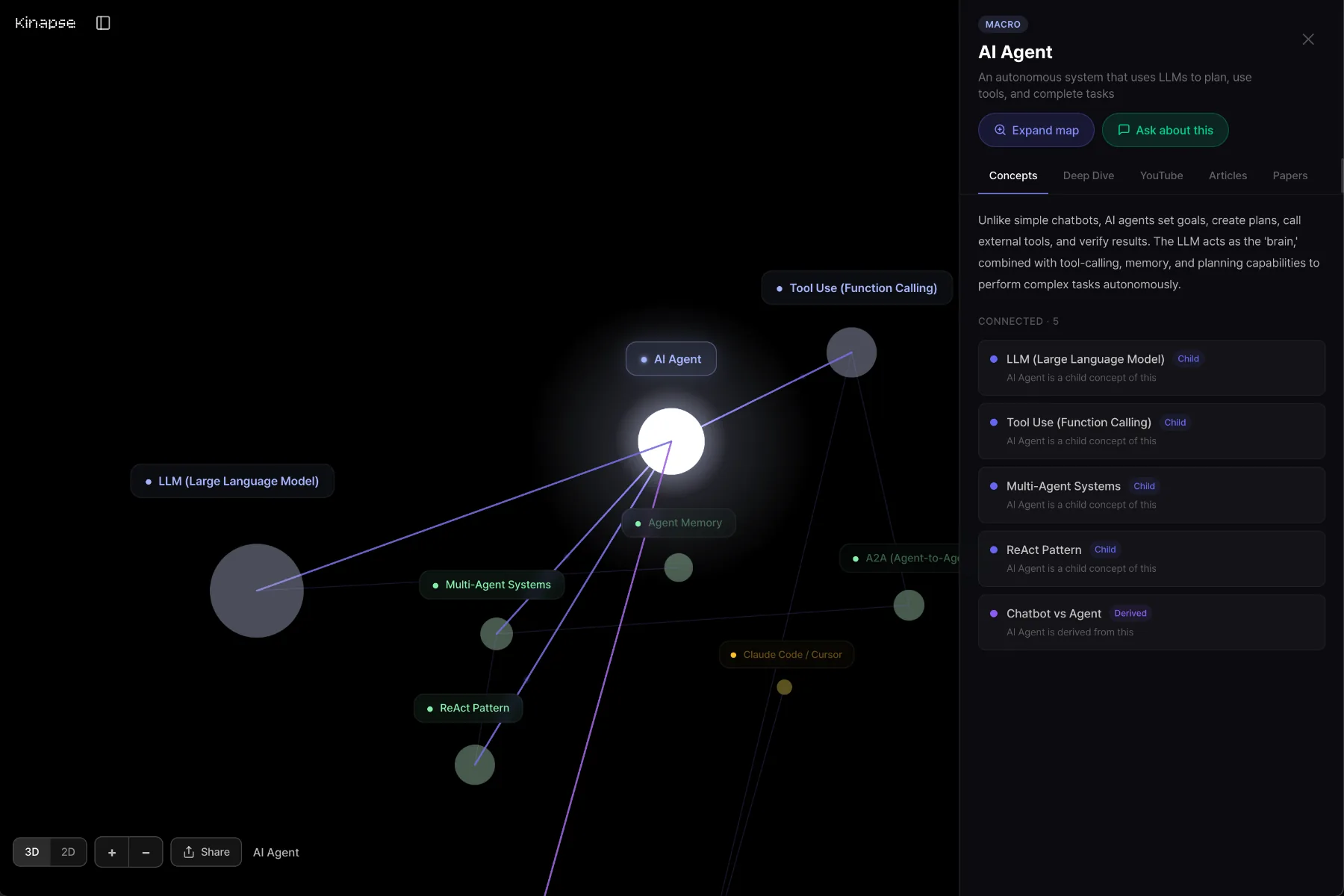
Task: Click the zoom out minus icon
Action: (x=146, y=852)
